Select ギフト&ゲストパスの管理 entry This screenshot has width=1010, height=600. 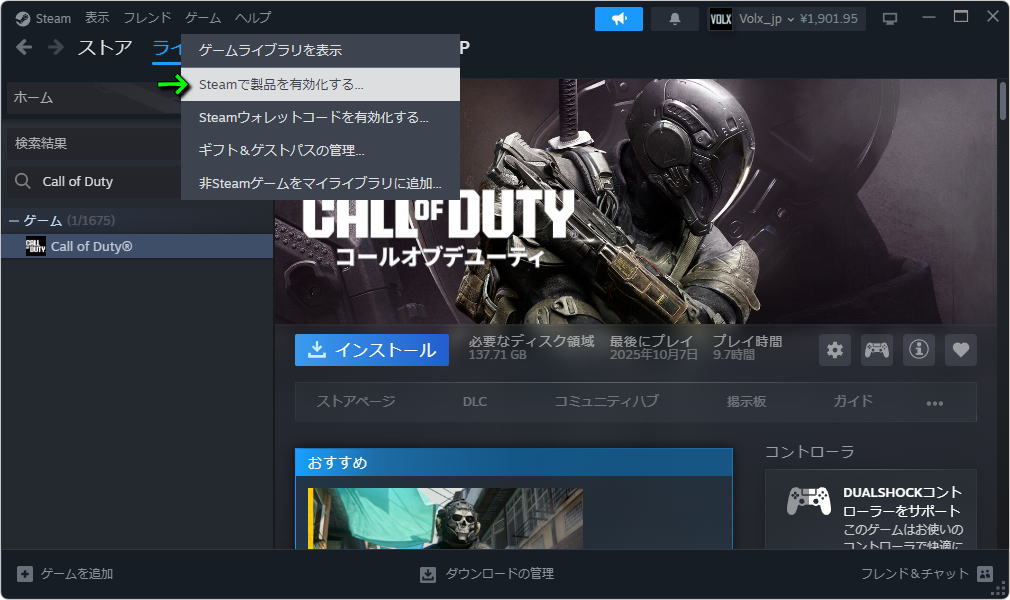click(x=320, y=150)
